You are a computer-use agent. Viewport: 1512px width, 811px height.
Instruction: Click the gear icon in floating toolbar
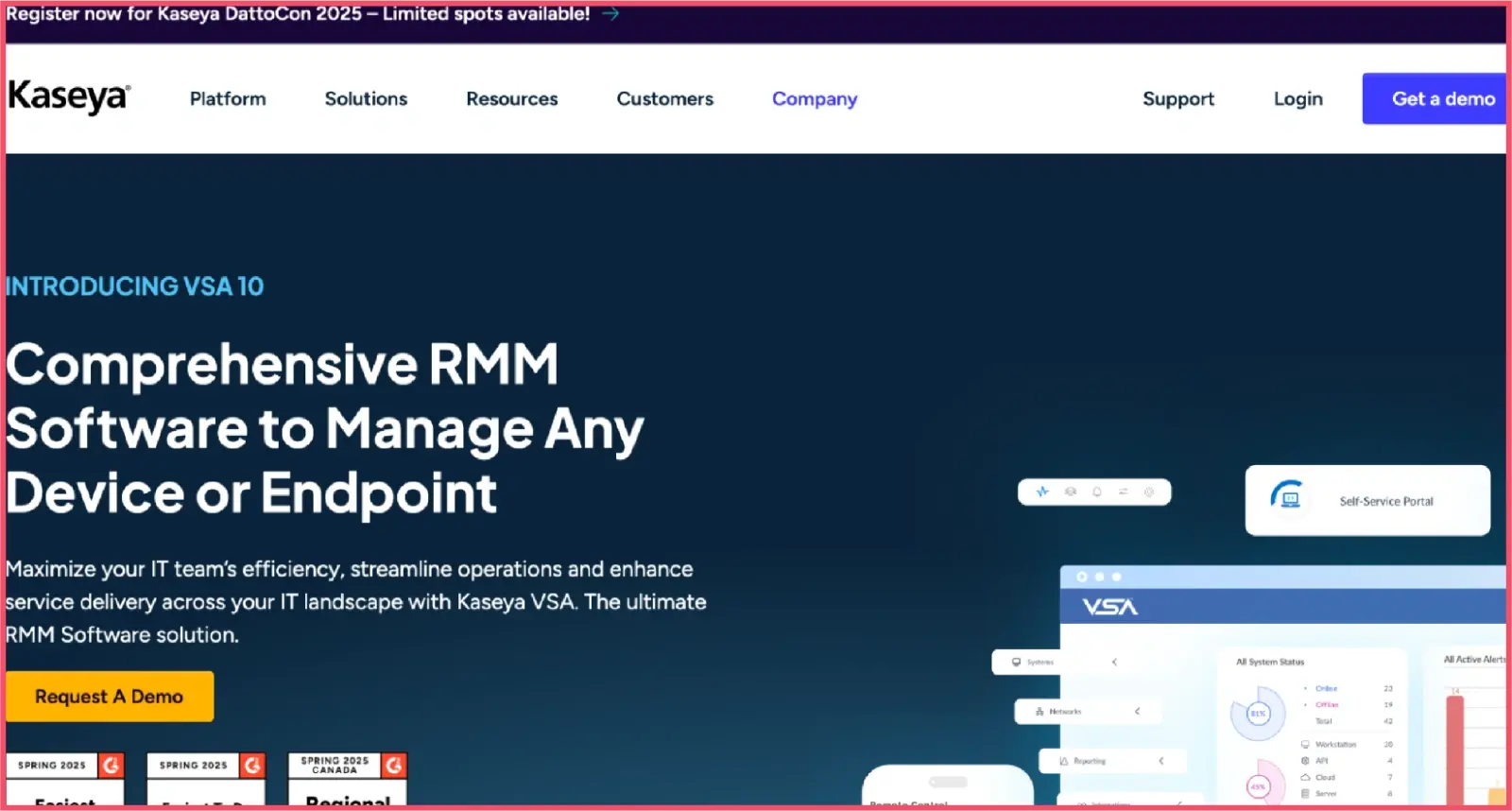(x=1149, y=492)
